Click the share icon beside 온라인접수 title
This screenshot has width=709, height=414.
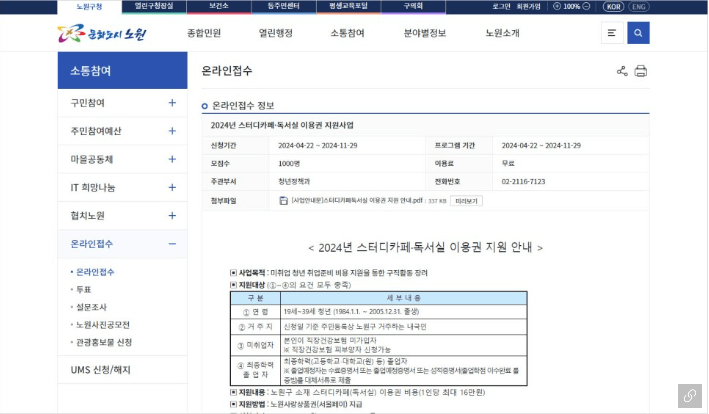622,71
